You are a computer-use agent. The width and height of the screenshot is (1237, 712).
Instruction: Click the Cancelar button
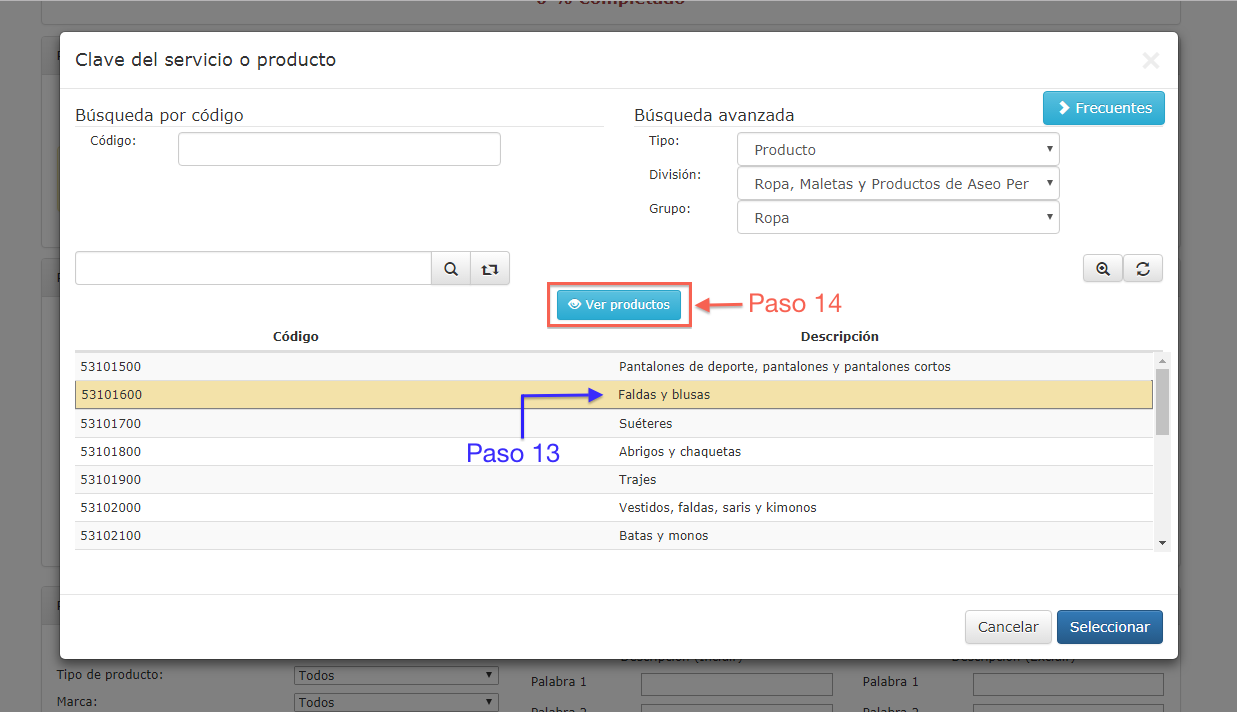[1007, 627]
